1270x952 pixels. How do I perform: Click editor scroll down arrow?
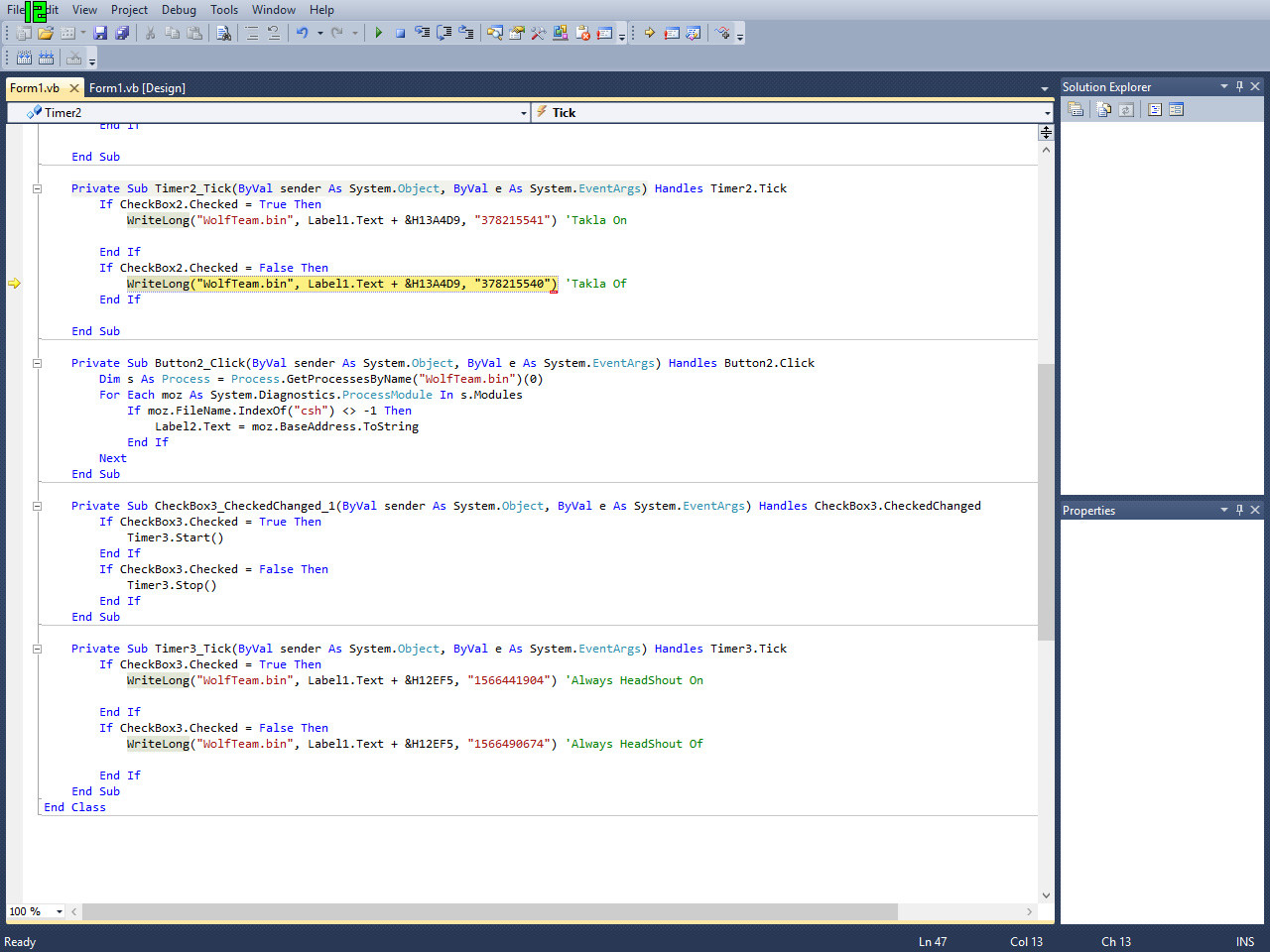point(1046,895)
